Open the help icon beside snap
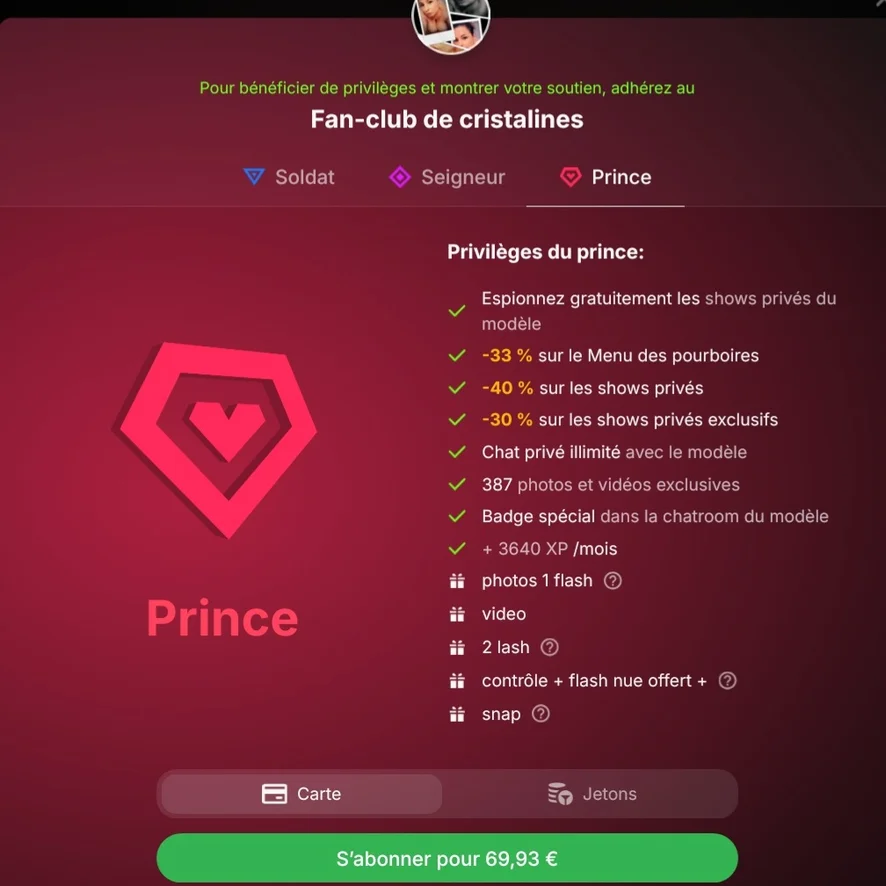Viewport: 886px width, 886px height. click(x=541, y=714)
